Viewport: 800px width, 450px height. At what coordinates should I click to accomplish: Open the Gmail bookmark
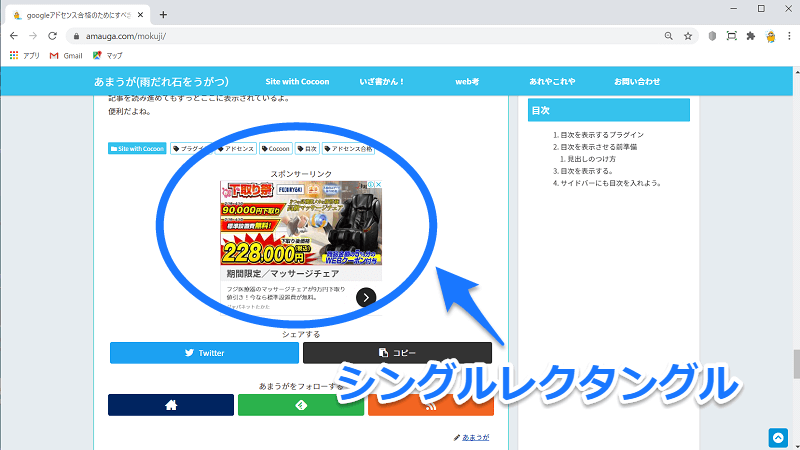pos(65,55)
